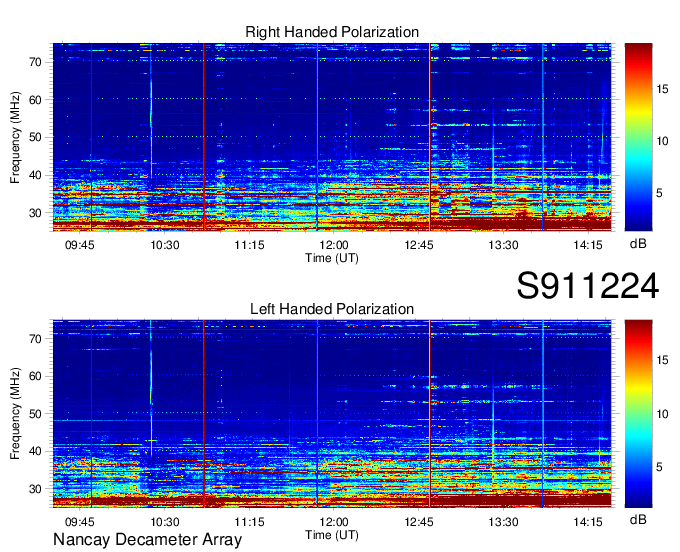Click the S911224 identifier label
Viewport: 680px width, 552px height.
tap(588, 285)
